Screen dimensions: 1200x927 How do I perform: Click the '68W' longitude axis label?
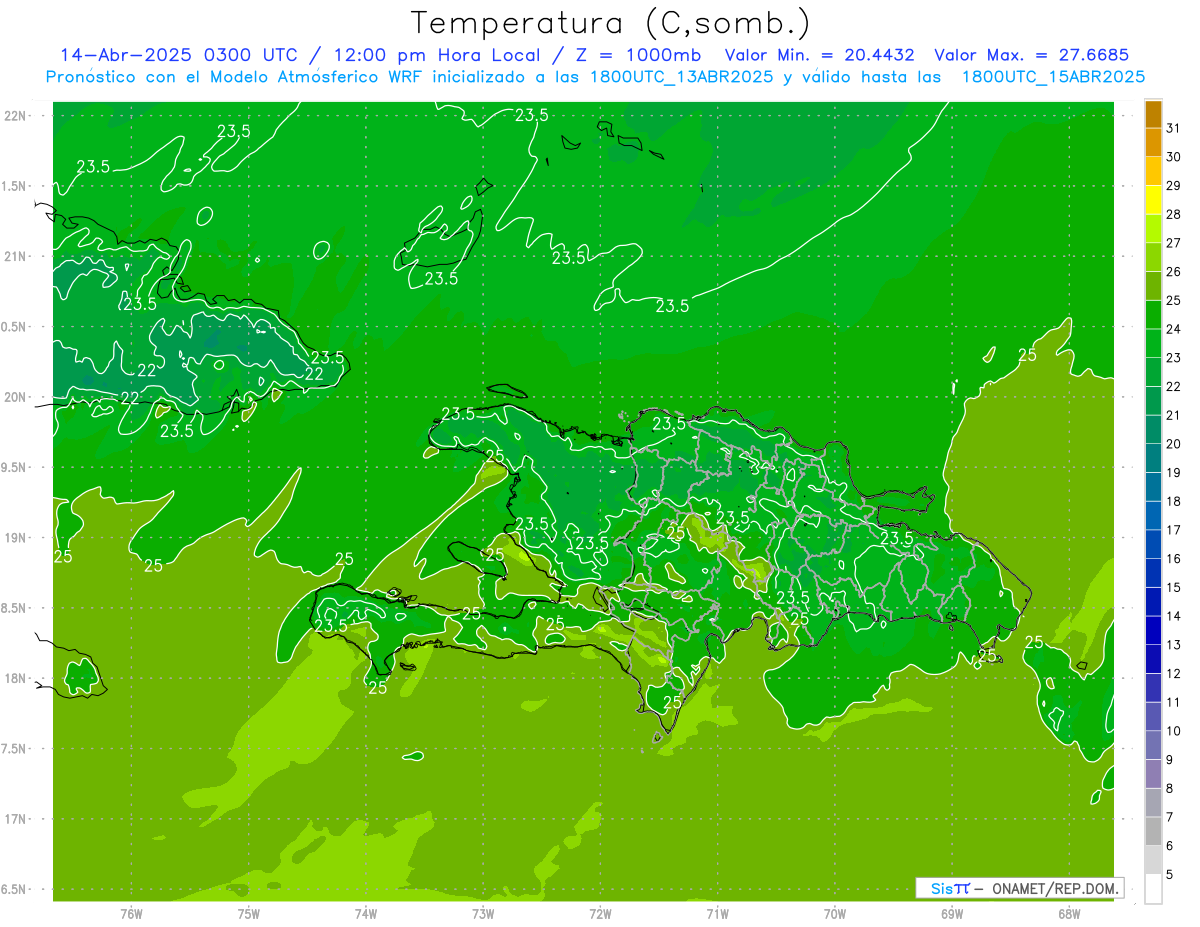1068,913
